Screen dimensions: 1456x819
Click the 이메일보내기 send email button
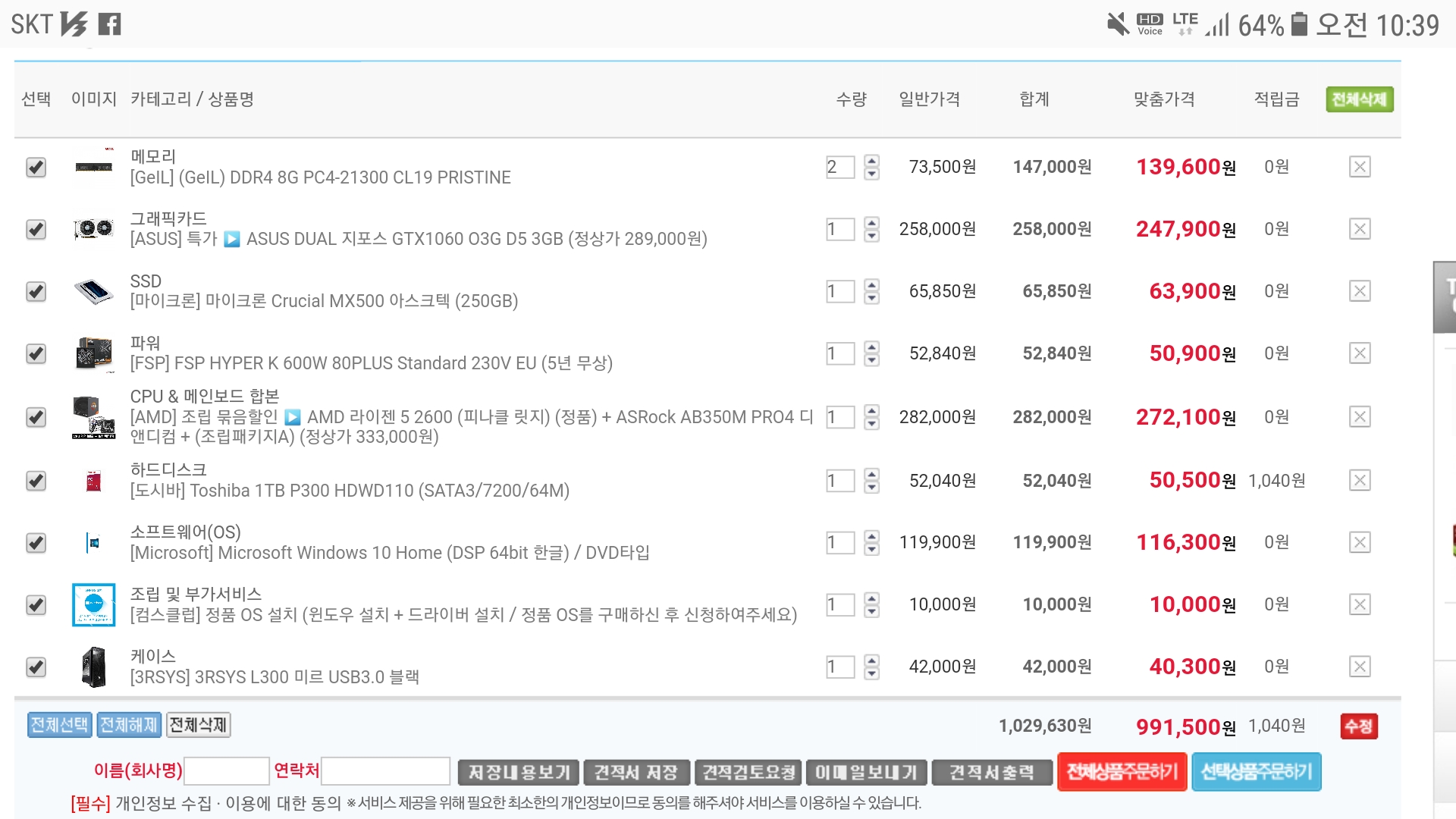[866, 773]
